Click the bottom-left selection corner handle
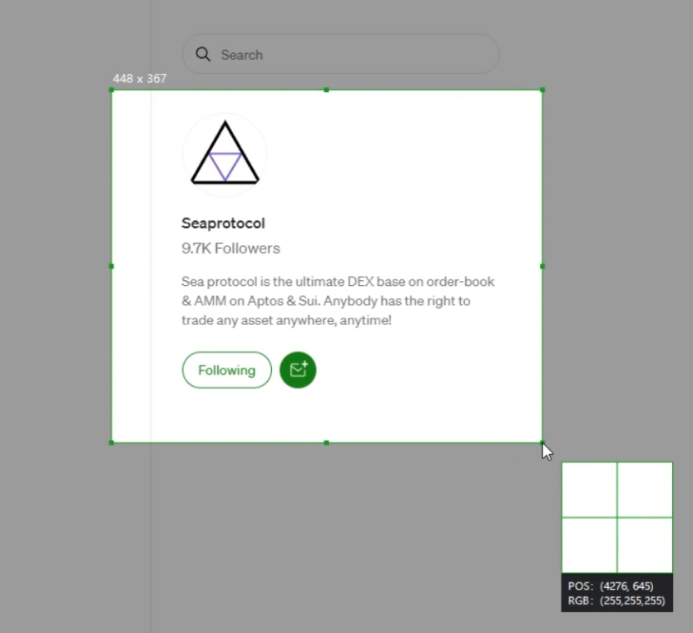The height and width of the screenshot is (633, 693). (x=111, y=442)
